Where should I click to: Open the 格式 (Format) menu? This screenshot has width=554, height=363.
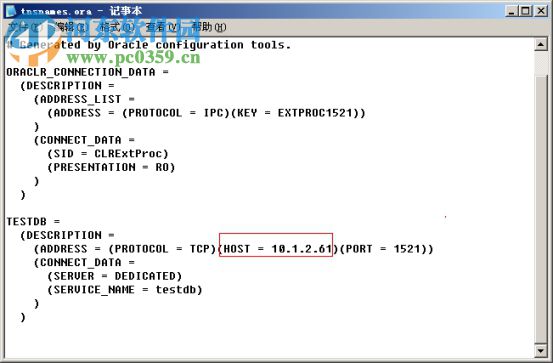pos(117,27)
